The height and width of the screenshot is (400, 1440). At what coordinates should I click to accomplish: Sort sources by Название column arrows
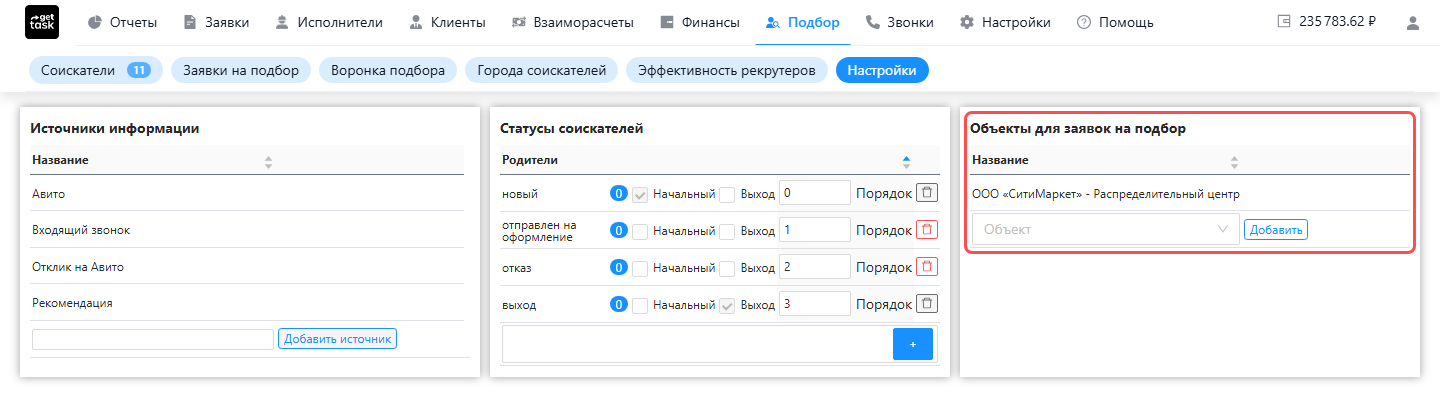(x=268, y=161)
